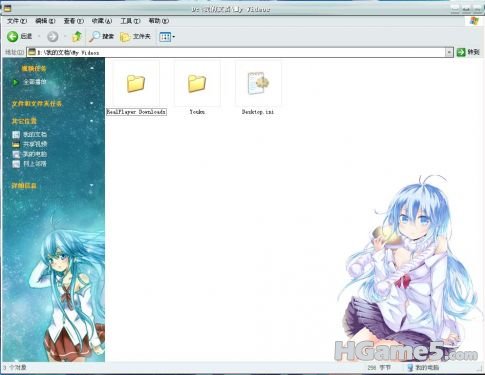This screenshot has height=375, width=485.
Task: Collapse the other places section
Action: pos(92,121)
